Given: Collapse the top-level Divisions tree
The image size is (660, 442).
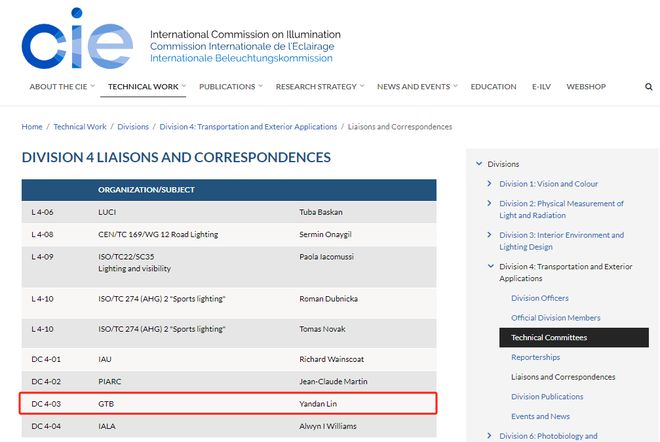Looking at the screenshot, I should 479,163.
